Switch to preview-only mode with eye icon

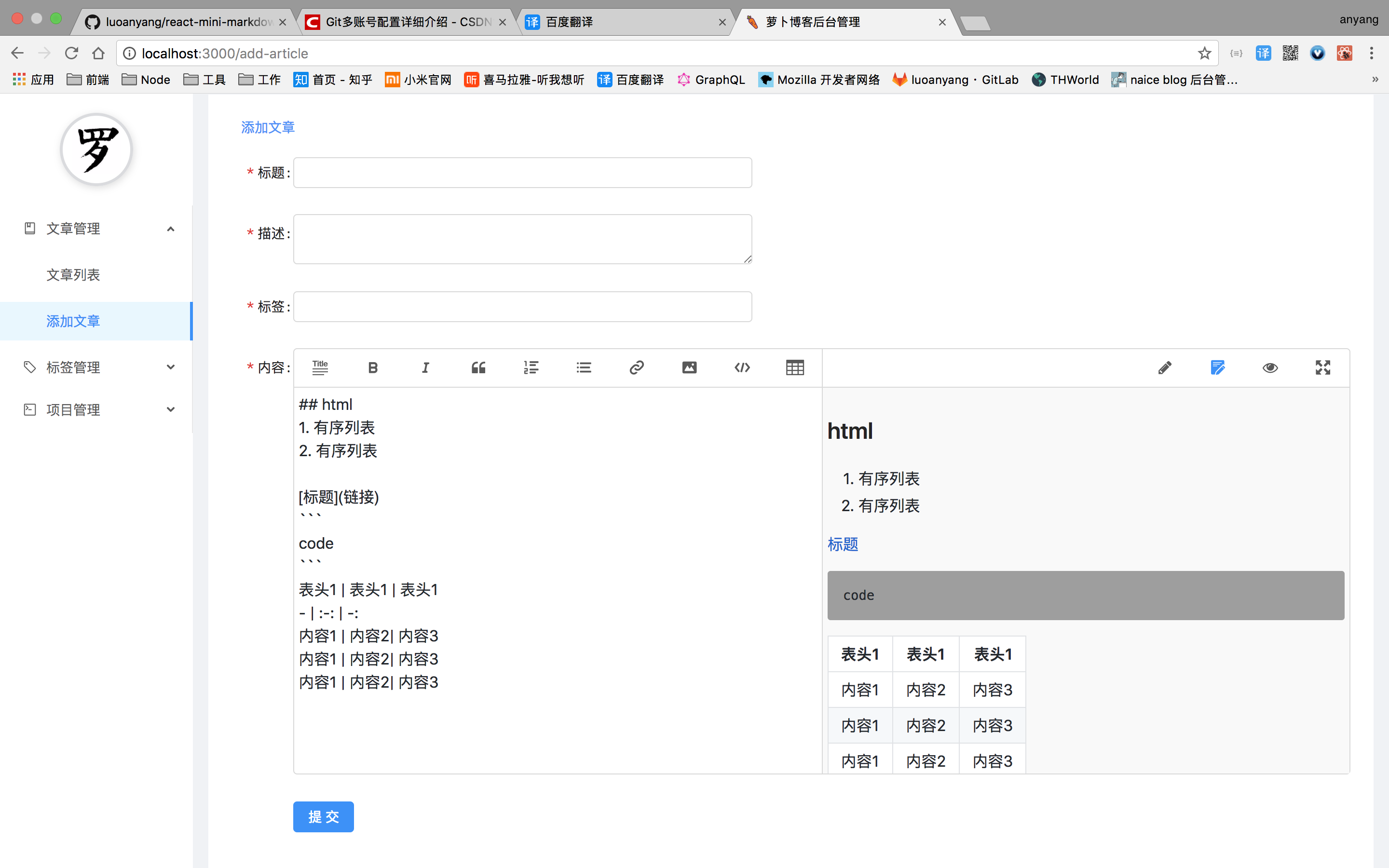click(x=1270, y=367)
